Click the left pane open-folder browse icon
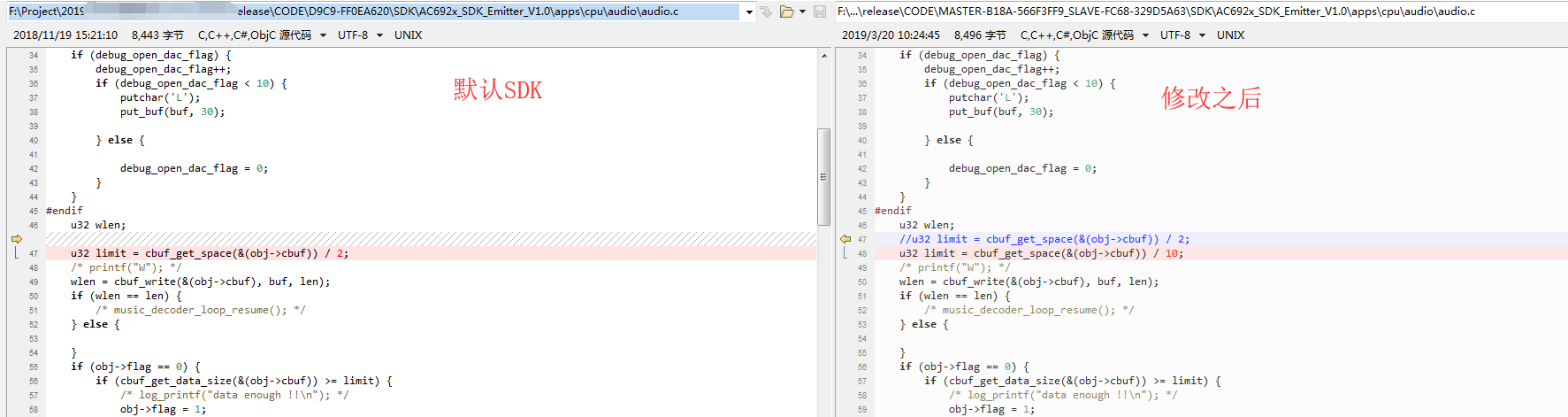Screen dimensions: 1568x417 pyautogui.click(x=786, y=12)
